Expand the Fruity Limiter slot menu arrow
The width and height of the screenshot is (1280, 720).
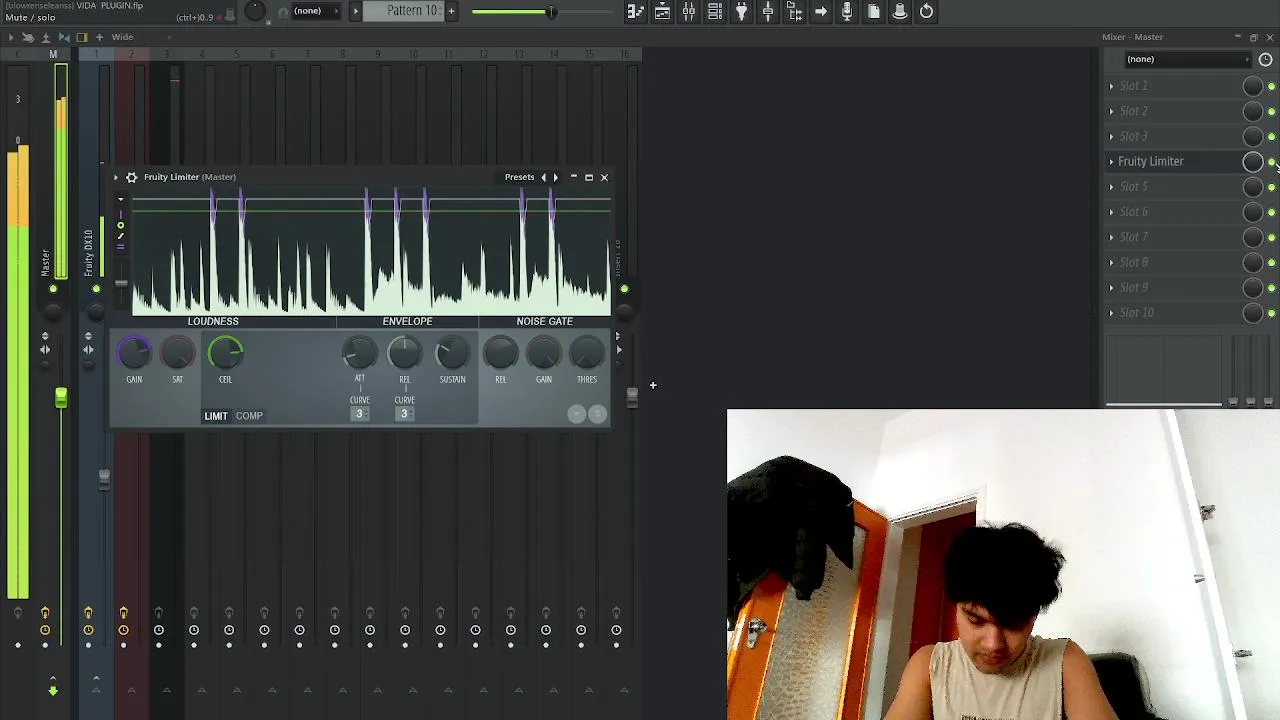pyautogui.click(x=1111, y=162)
